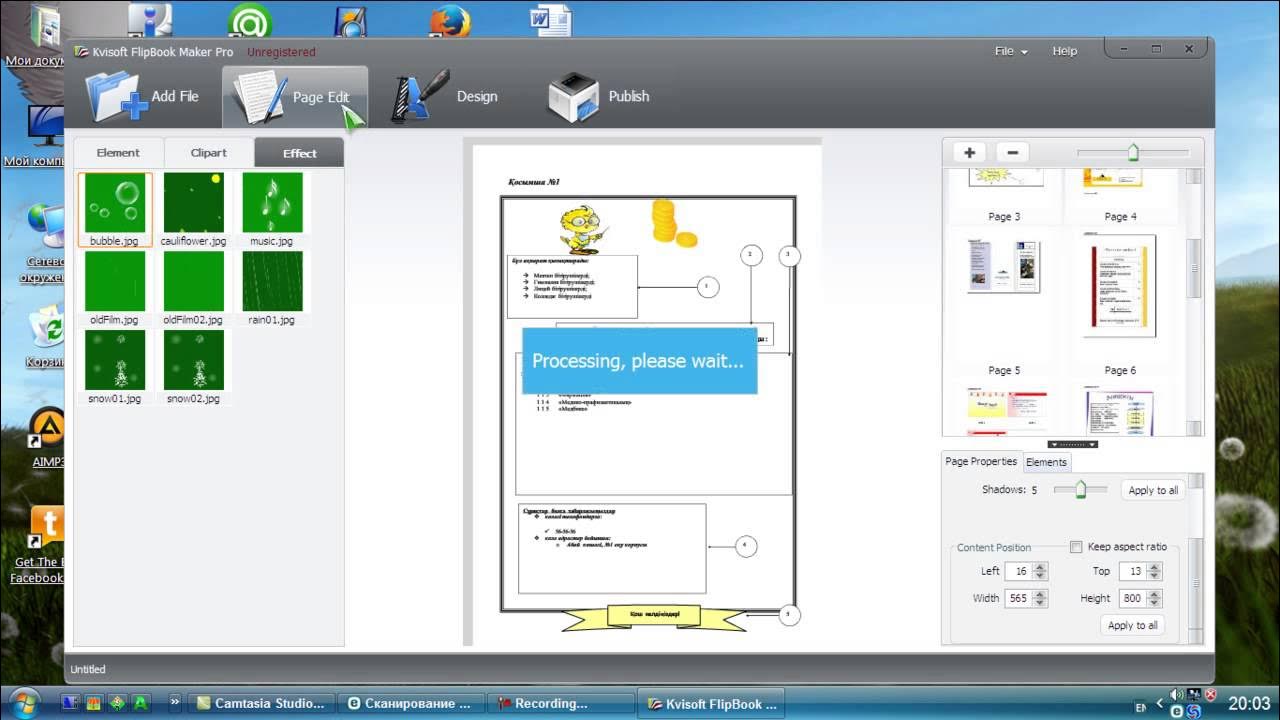Click the Windows Start button
The image size is (1280, 720).
(x=24, y=702)
